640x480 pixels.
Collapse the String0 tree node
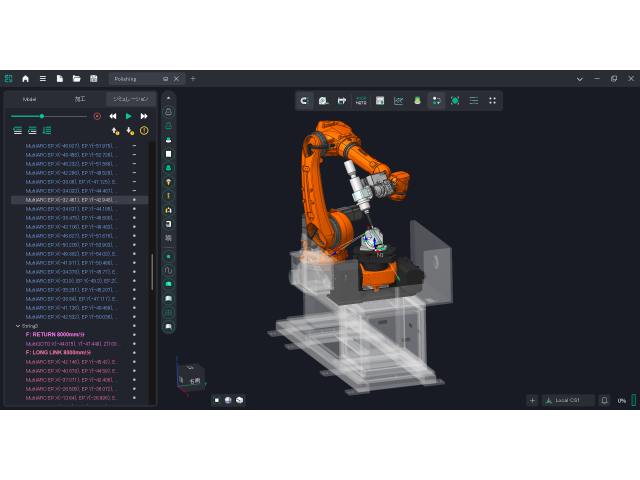17,326
